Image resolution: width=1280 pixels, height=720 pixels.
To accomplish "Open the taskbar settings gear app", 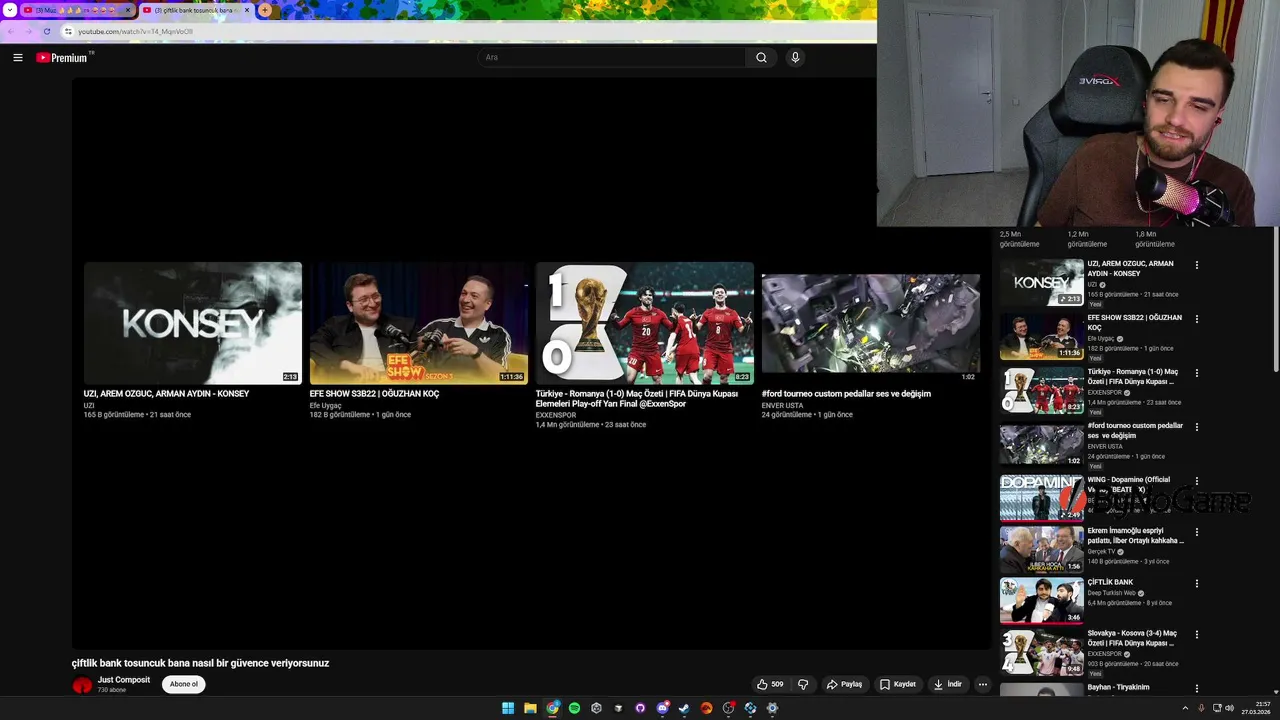I will 772,708.
